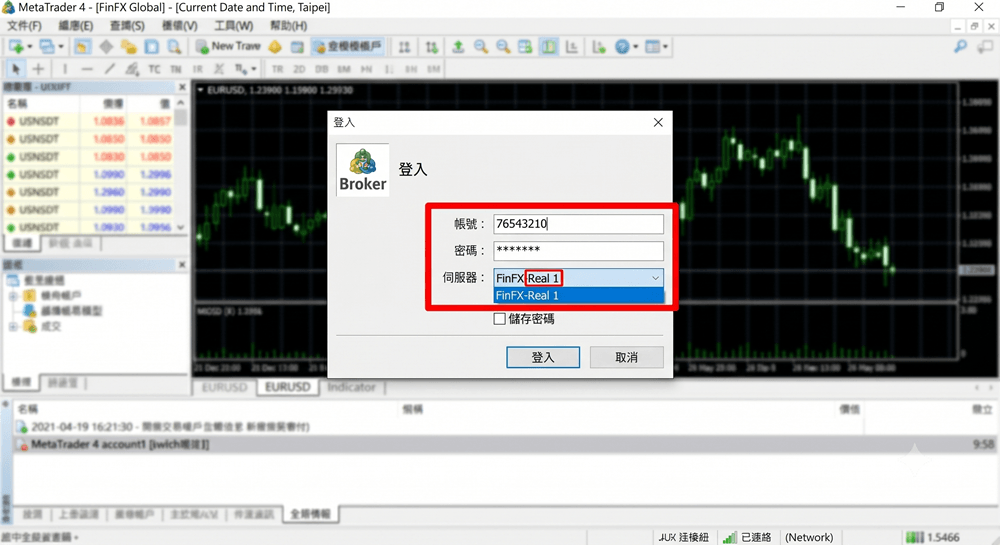Close the Navigator panel
The width and height of the screenshot is (1000, 545).
click(x=182, y=264)
